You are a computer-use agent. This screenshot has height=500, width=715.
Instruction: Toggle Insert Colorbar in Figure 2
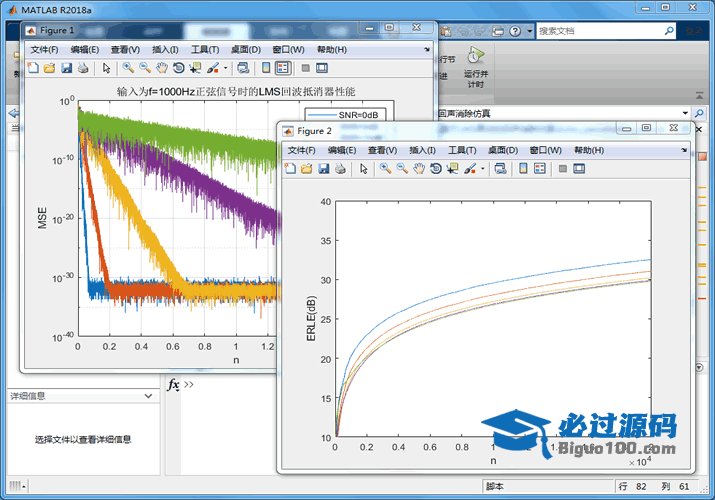point(523,169)
